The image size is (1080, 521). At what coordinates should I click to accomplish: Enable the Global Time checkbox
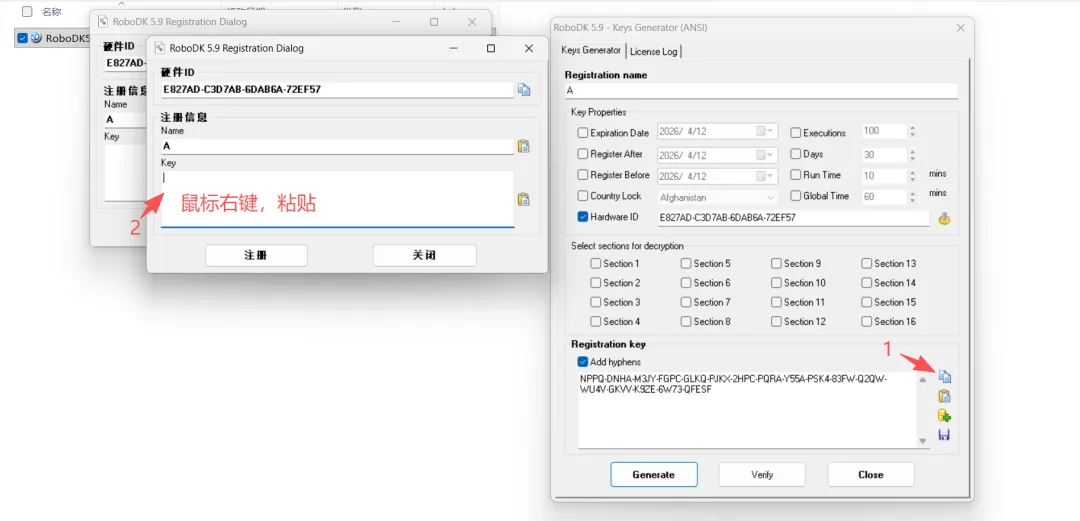(x=796, y=196)
